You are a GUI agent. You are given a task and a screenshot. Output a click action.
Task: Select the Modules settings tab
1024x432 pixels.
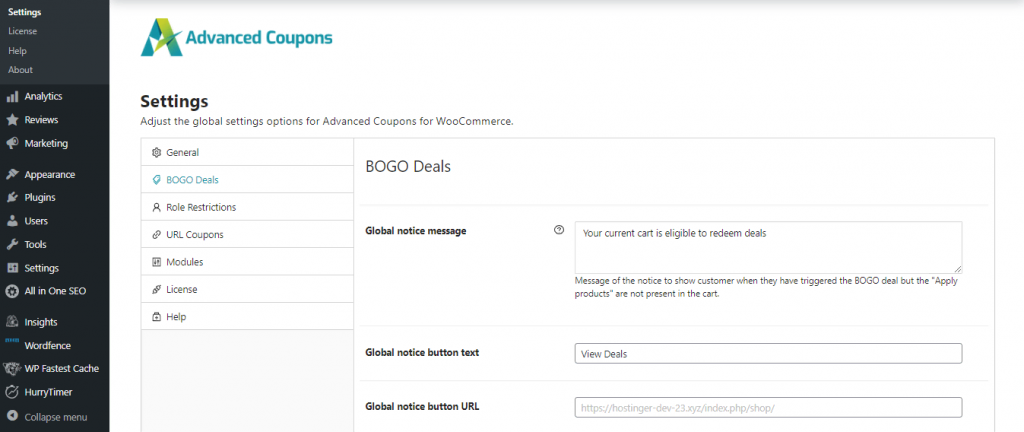(185, 262)
